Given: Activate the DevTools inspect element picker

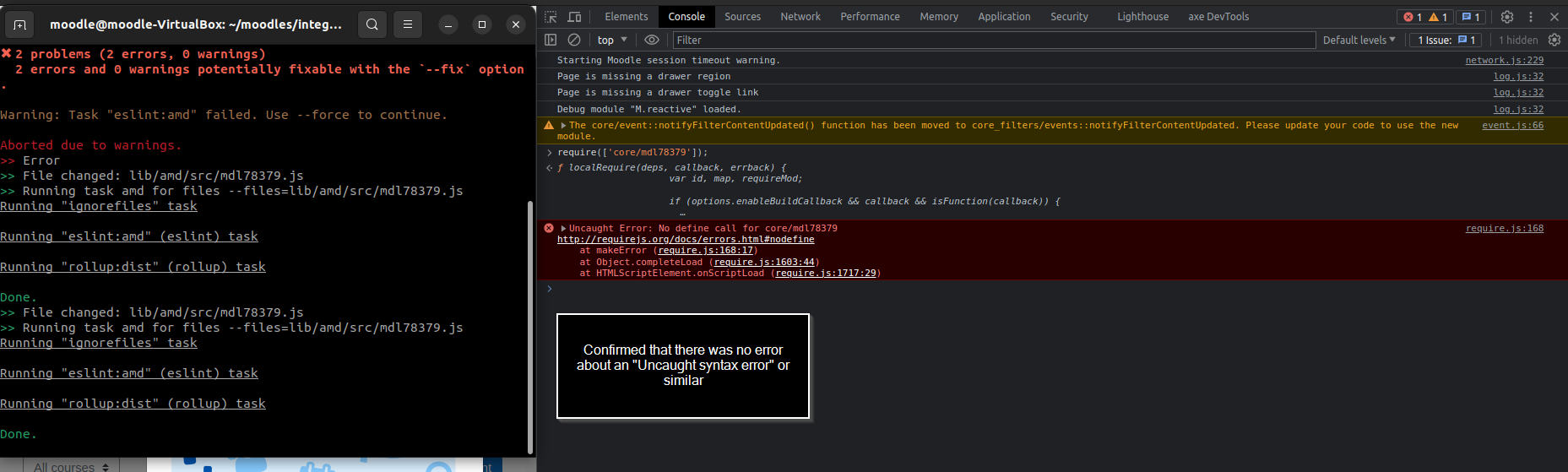Looking at the screenshot, I should (x=551, y=17).
